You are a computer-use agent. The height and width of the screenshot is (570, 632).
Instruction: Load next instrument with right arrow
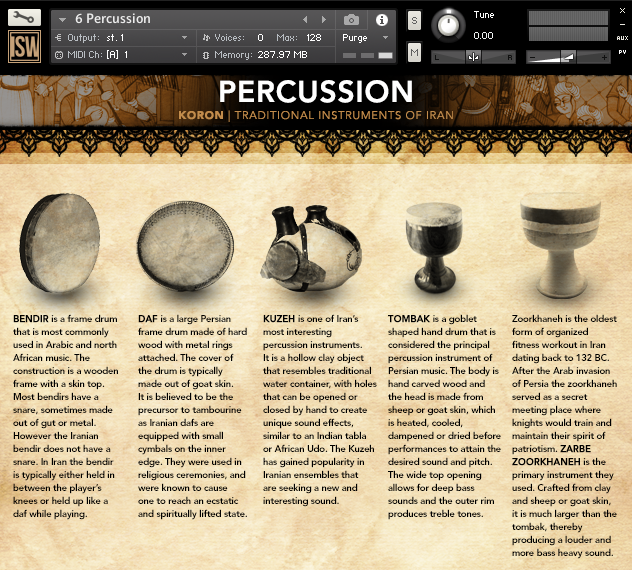coord(324,19)
